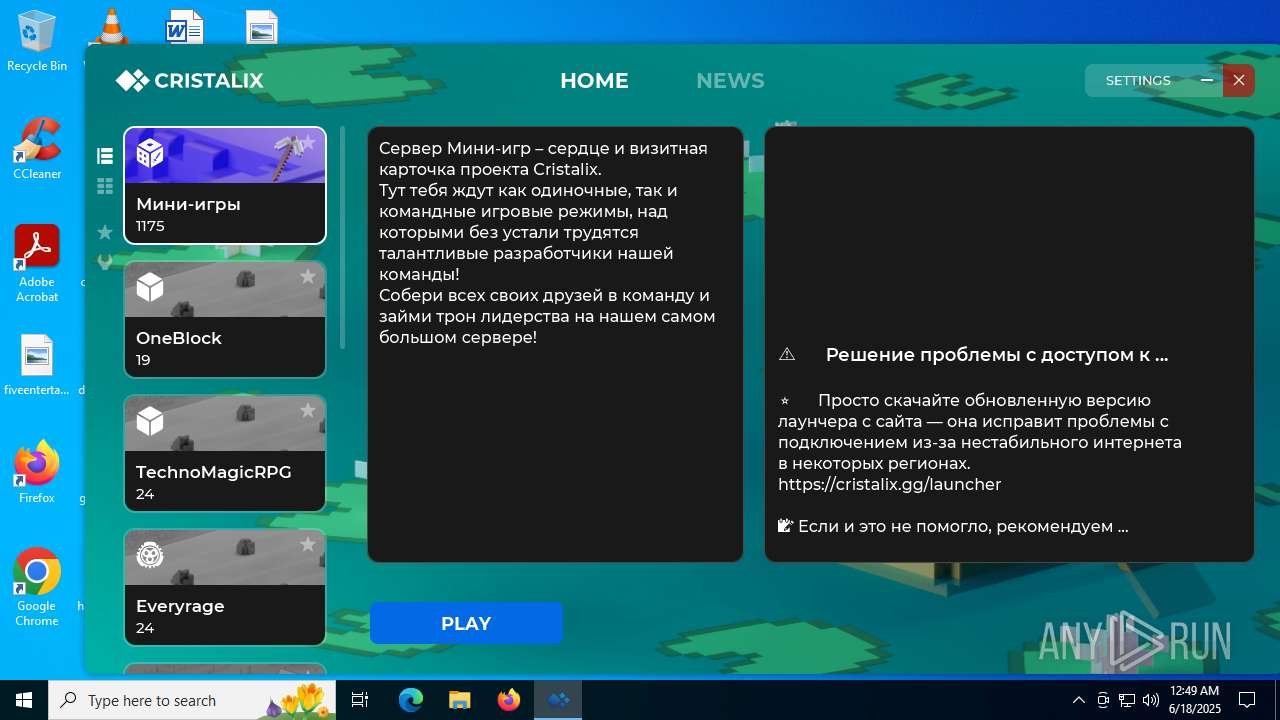Select the OneBlock server card
1280x720 pixels.
click(225, 320)
